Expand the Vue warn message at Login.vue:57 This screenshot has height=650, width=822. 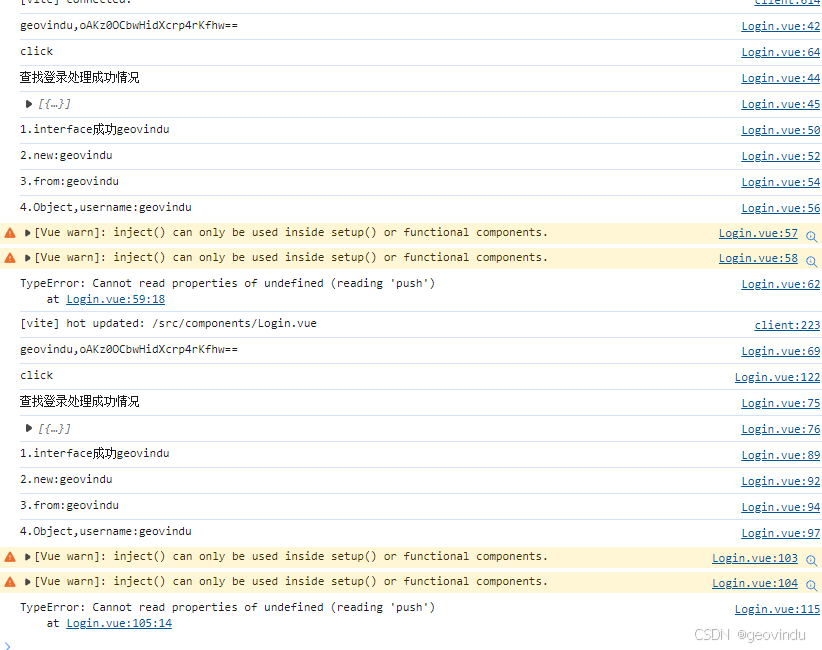(x=27, y=233)
